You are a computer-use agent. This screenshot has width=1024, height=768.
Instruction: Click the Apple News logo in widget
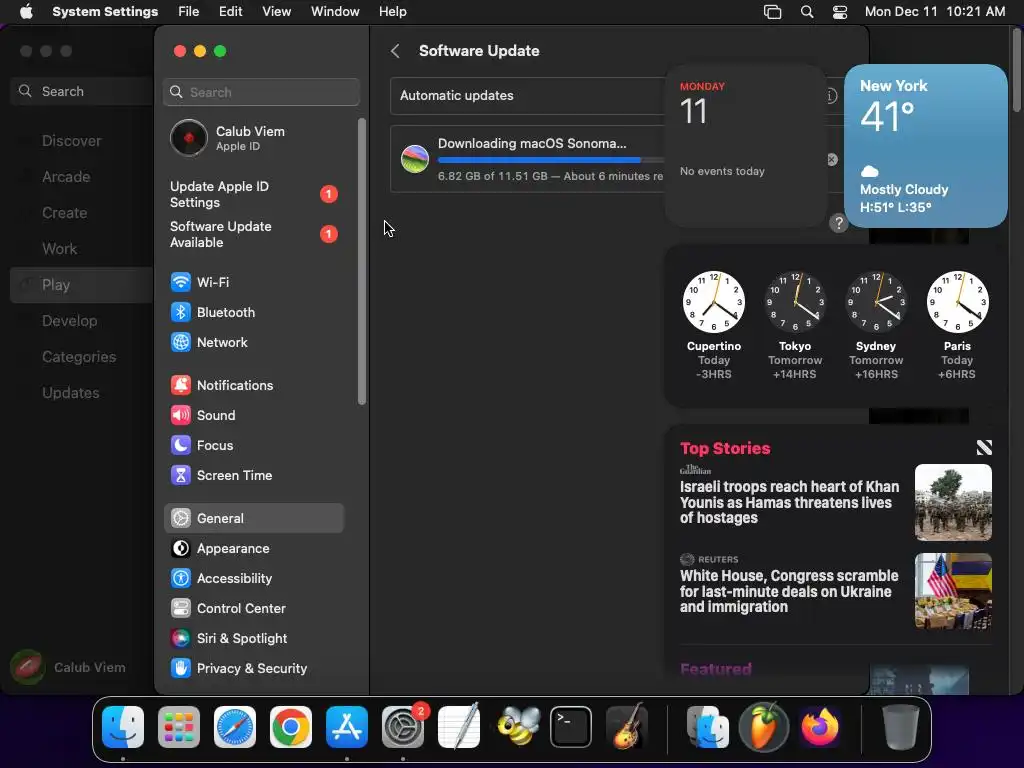click(x=984, y=447)
